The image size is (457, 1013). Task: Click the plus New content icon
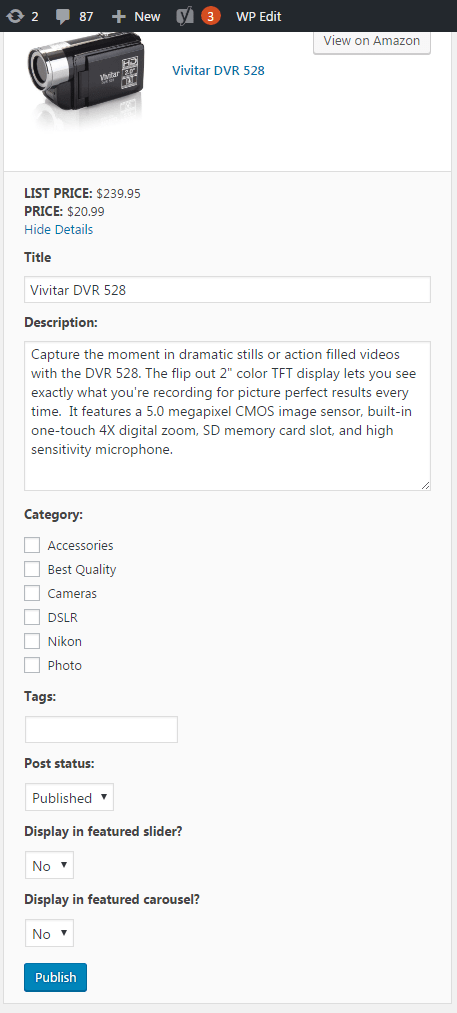coord(119,16)
